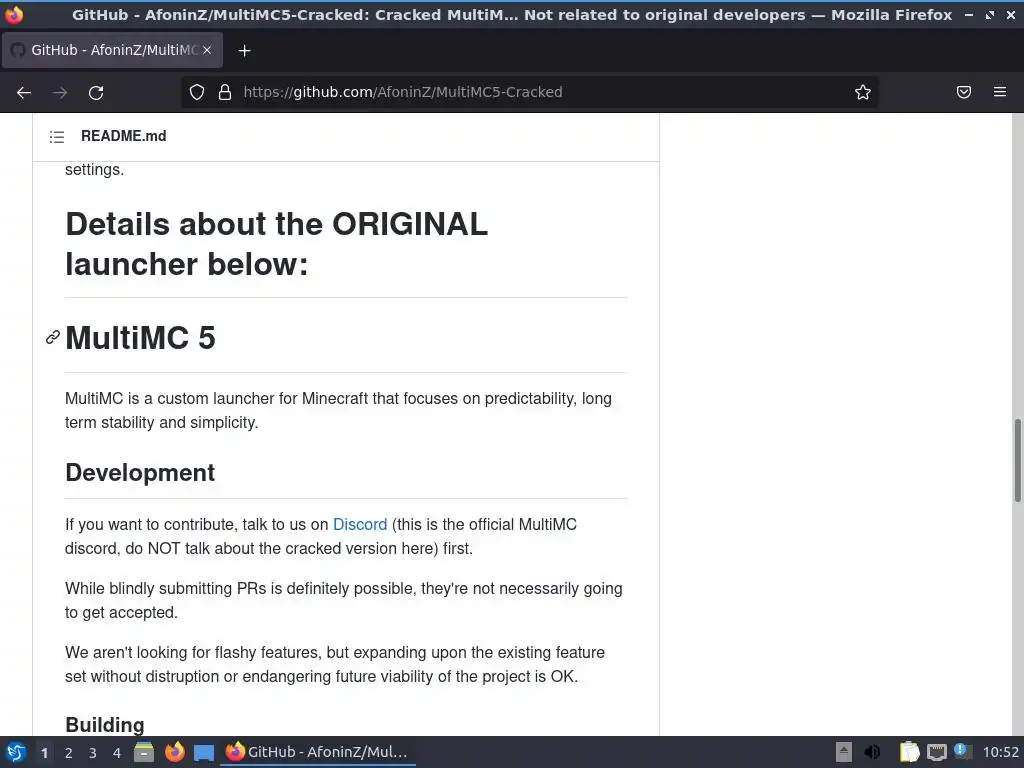
Task: Switch to workspace 2
Action: 69,753
